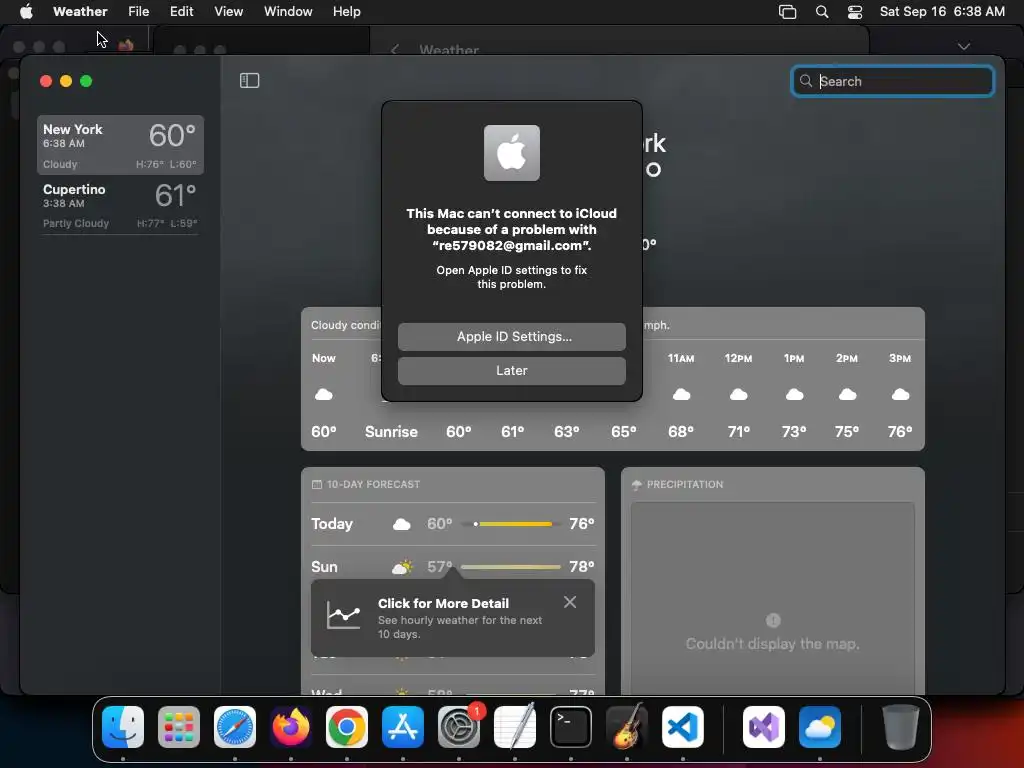Screen dimensions: 1024x768
Task: Select Cupertino in the city list
Action: [120, 205]
